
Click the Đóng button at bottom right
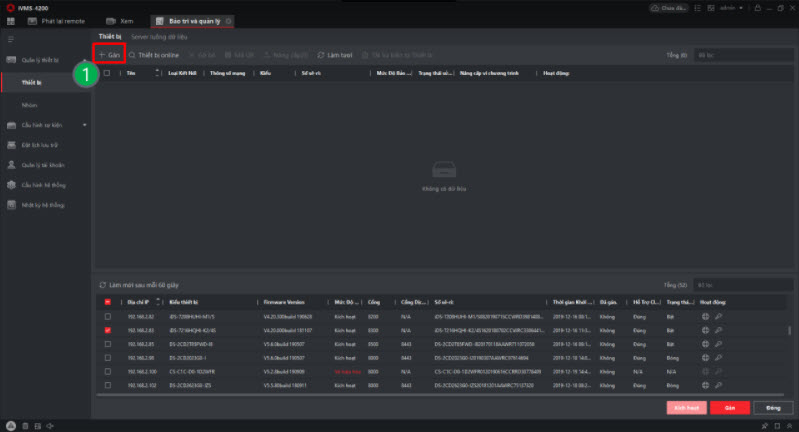click(772, 408)
